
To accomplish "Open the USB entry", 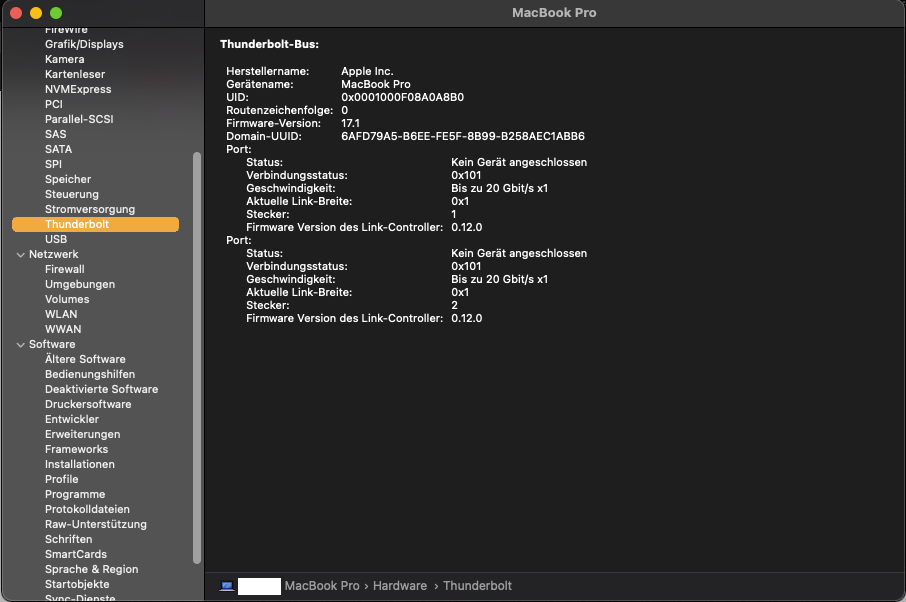I will 56,240.
